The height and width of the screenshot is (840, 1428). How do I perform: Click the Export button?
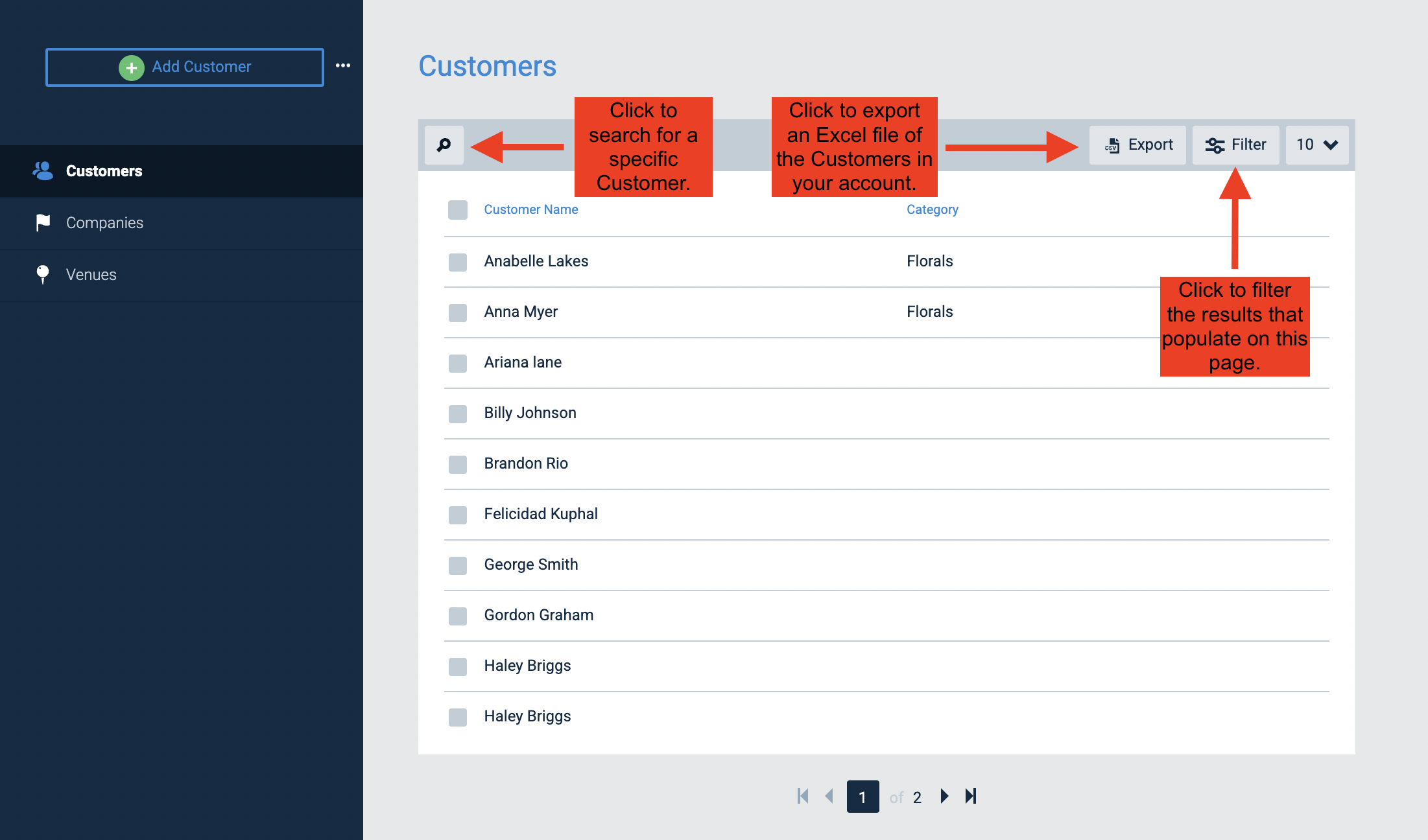(1137, 145)
